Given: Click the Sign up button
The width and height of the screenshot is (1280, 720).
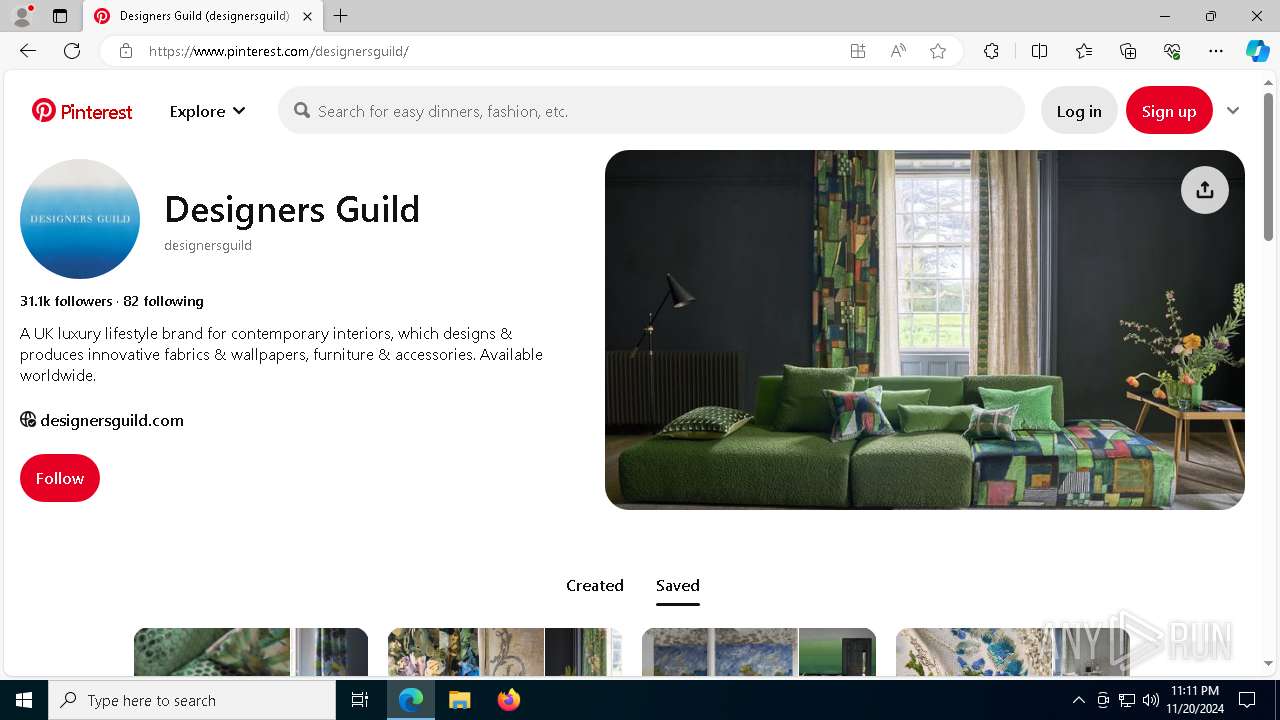Looking at the screenshot, I should click(1168, 111).
